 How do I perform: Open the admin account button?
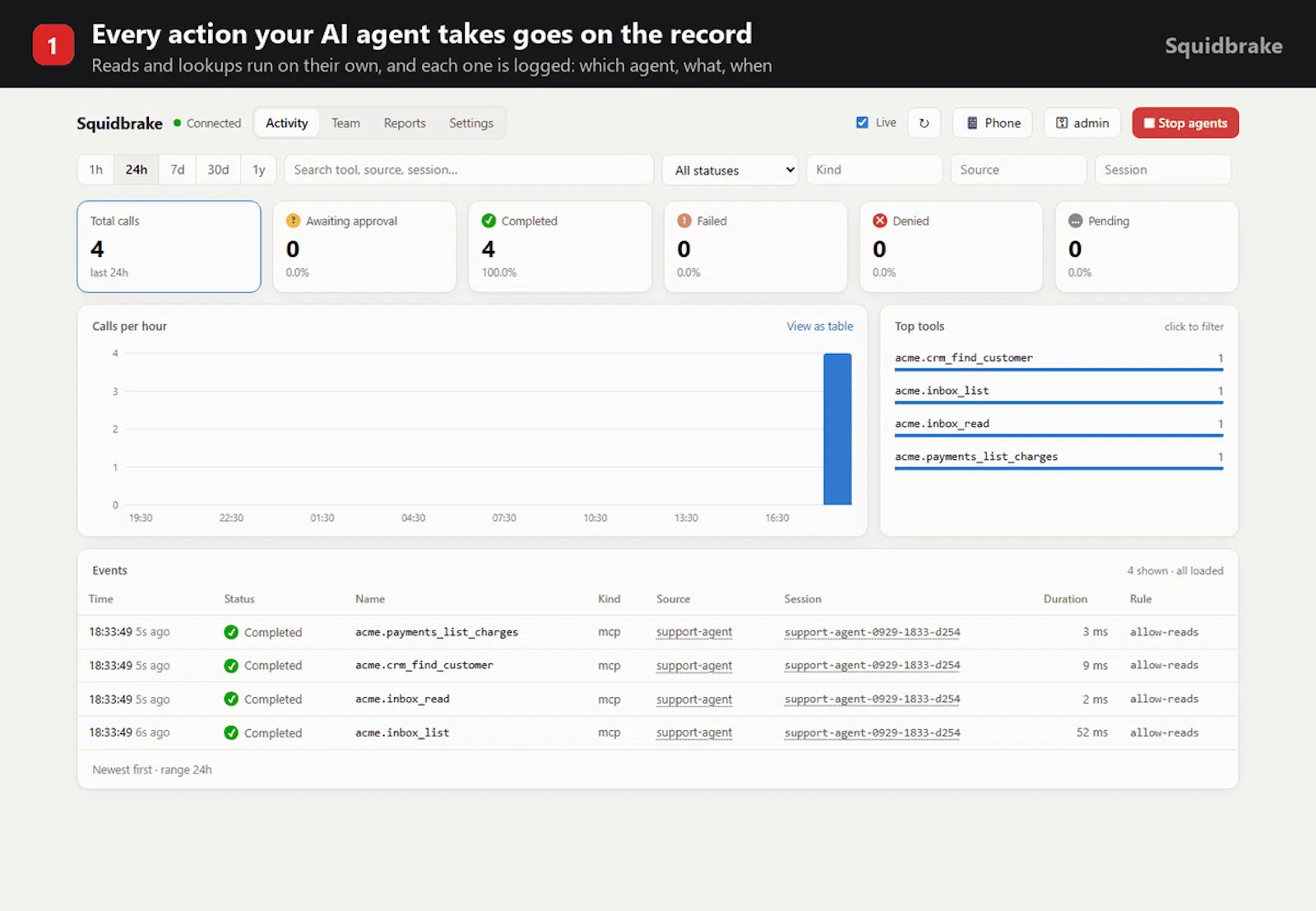point(1082,123)
